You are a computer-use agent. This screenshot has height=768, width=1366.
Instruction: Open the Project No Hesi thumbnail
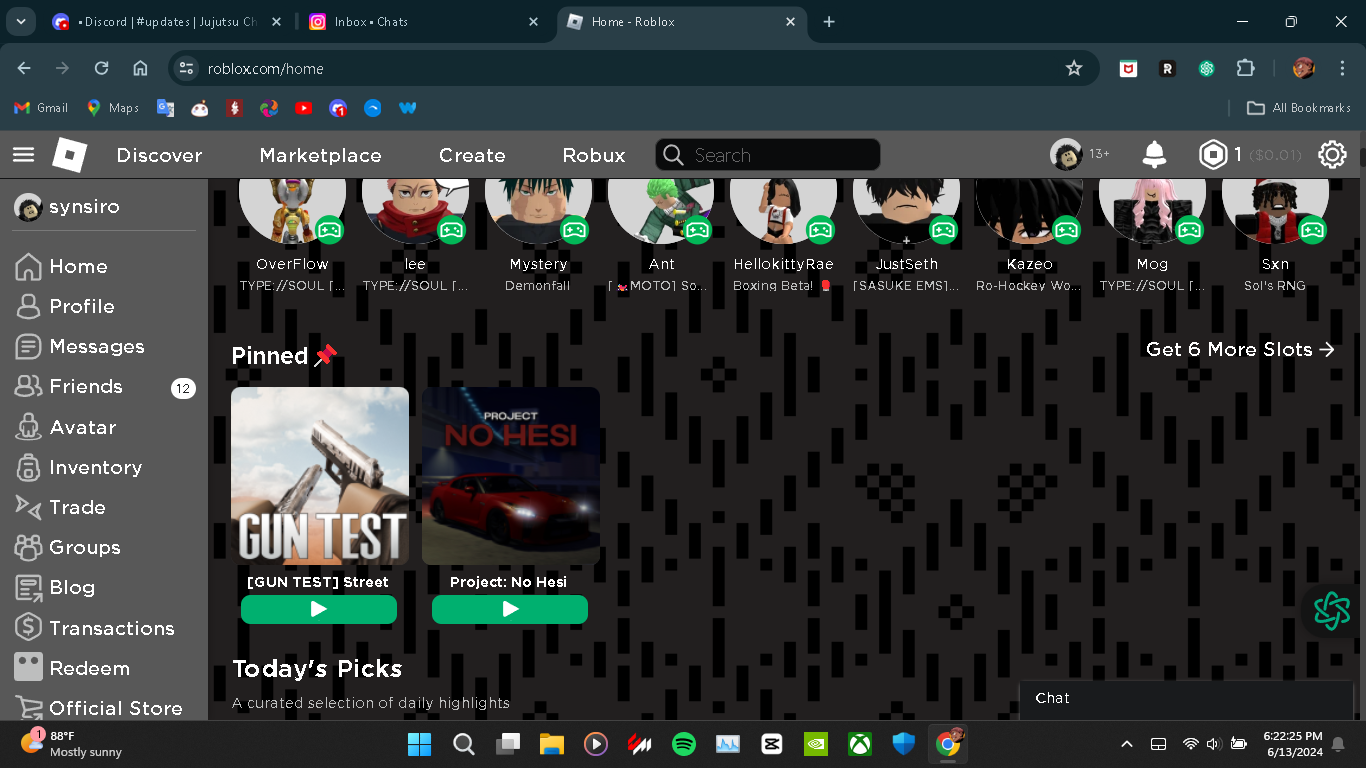pos(511,476)
